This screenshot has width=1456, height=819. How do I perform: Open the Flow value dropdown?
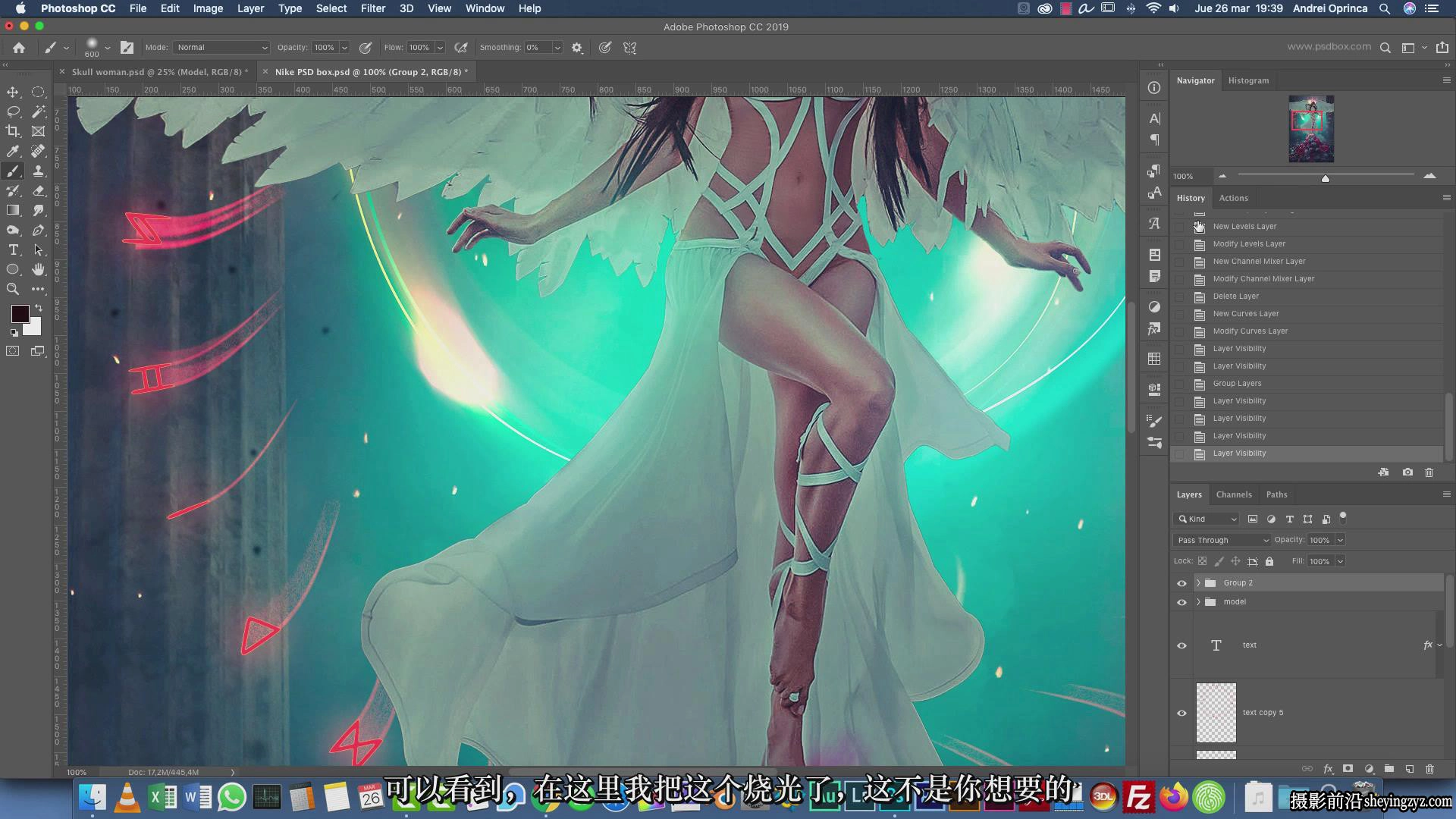click(x=440, y=48)
